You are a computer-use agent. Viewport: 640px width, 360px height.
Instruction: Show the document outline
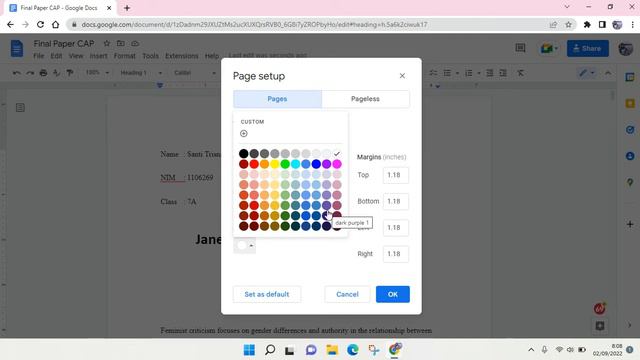[x=20, y=107]
